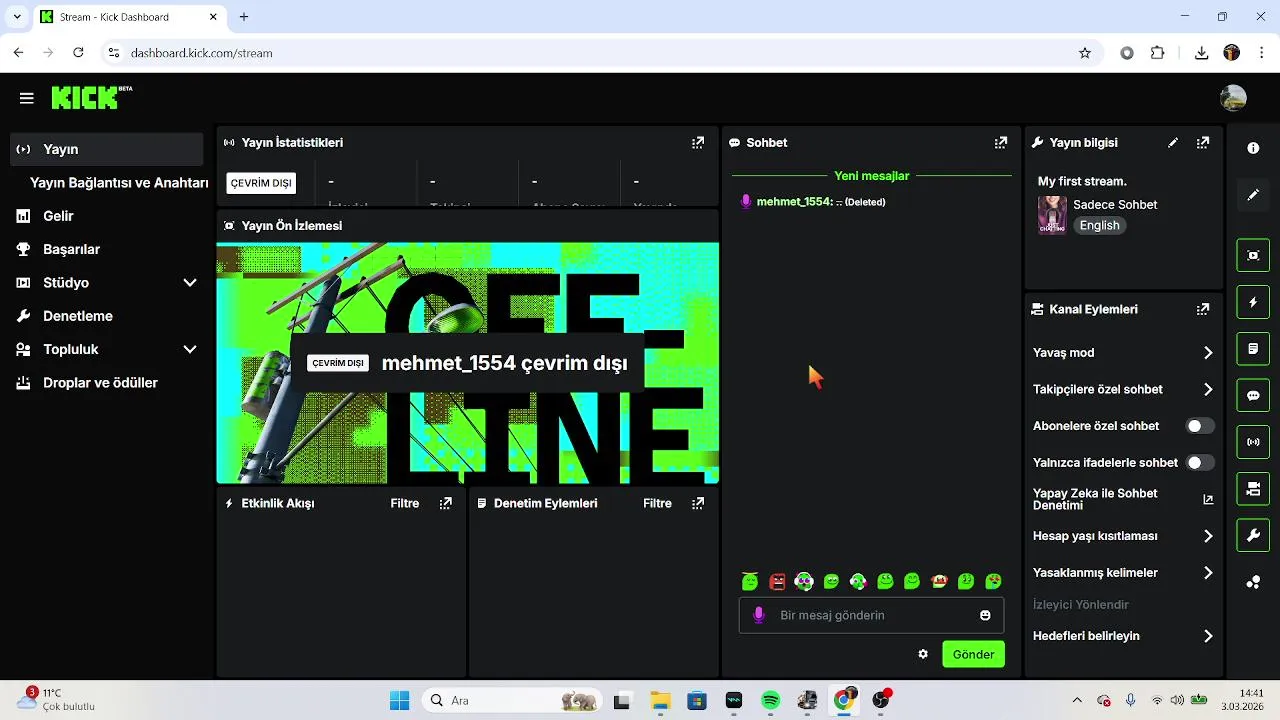Viewport: 1280px width, 720px height.
Task: Insert the heart-eyes green emote
Action: (x=993, y=581)
